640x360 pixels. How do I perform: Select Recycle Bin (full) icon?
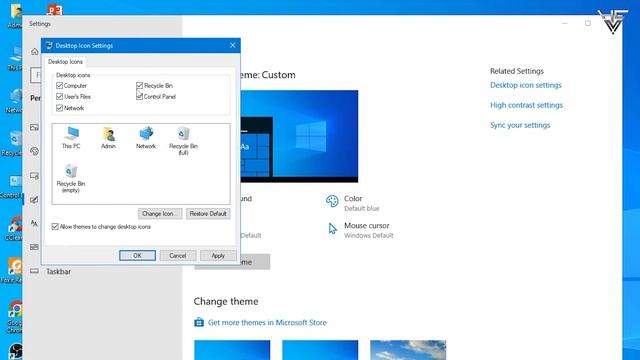(183, 141)
